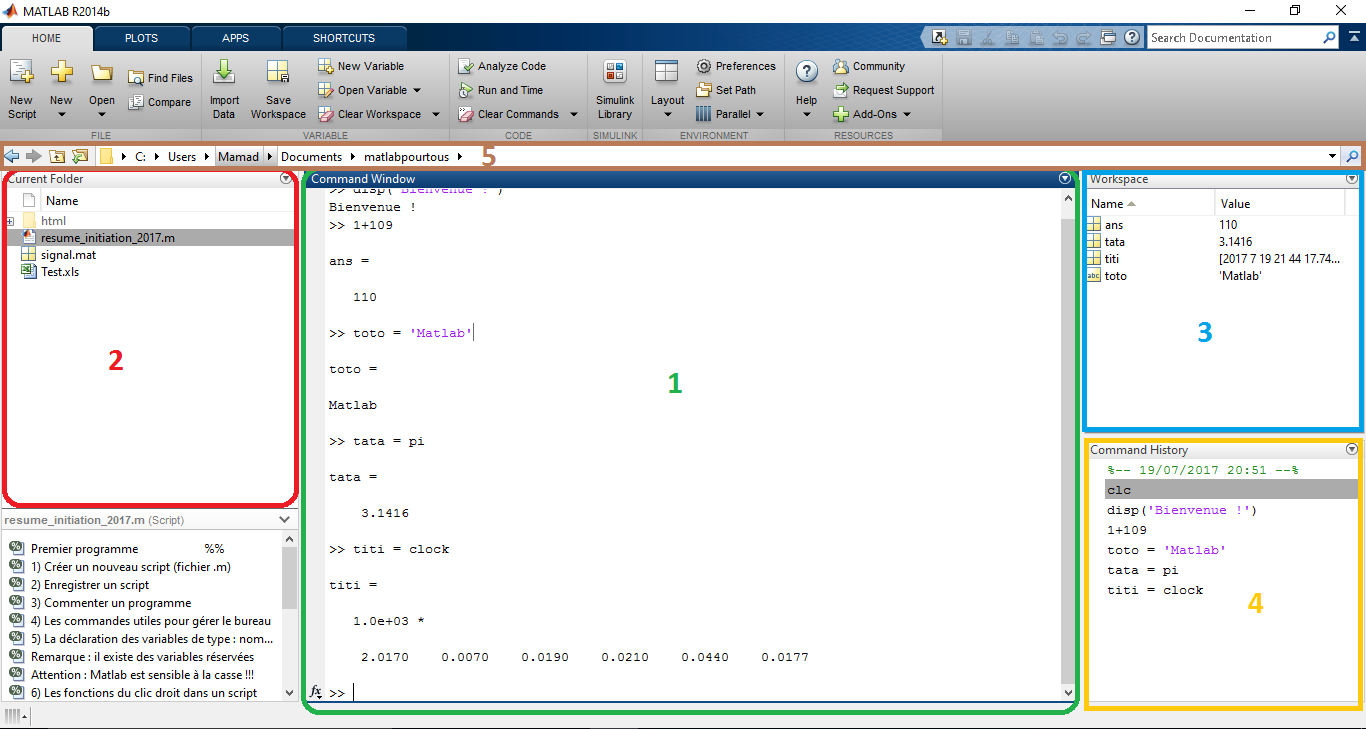Open the Layout menu
This screenshot has width=1366, height=729.
(x=667, y=89)
